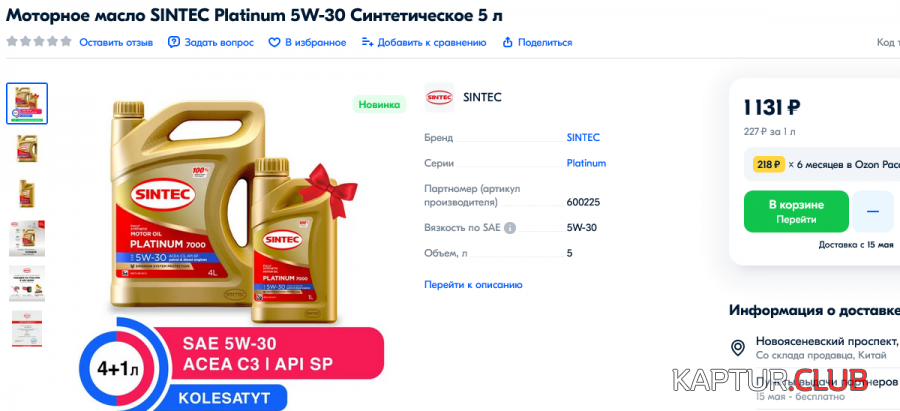Click the empty rating stars

tap(39, 42)
